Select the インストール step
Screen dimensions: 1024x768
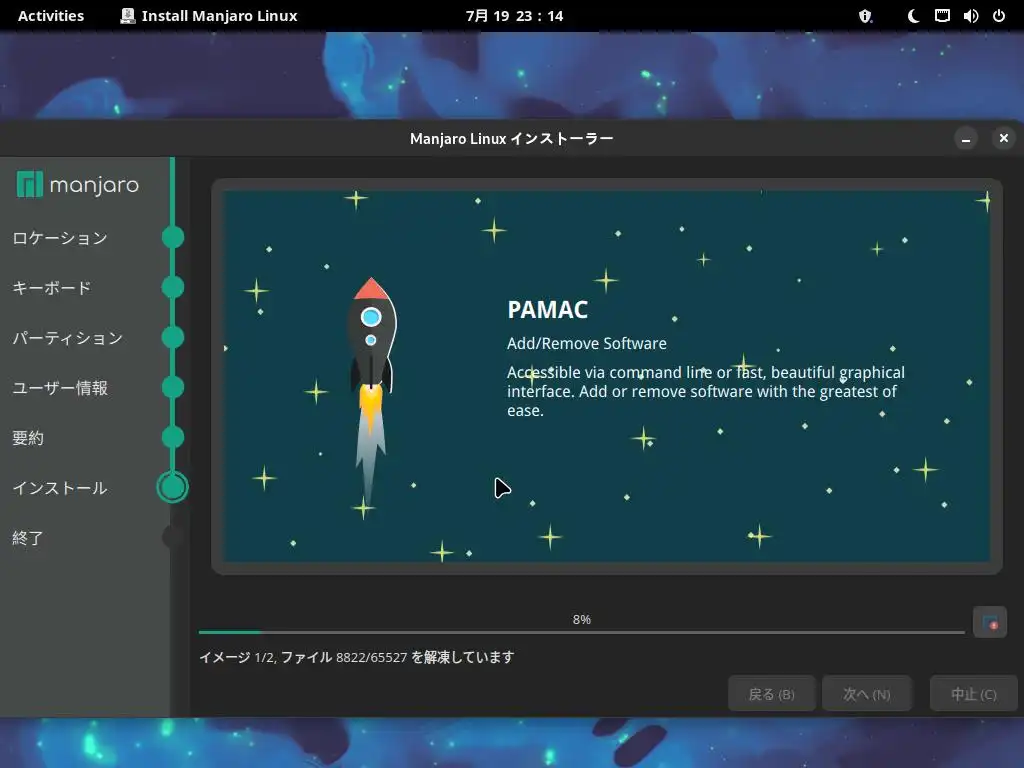click(x=60, y=488)
